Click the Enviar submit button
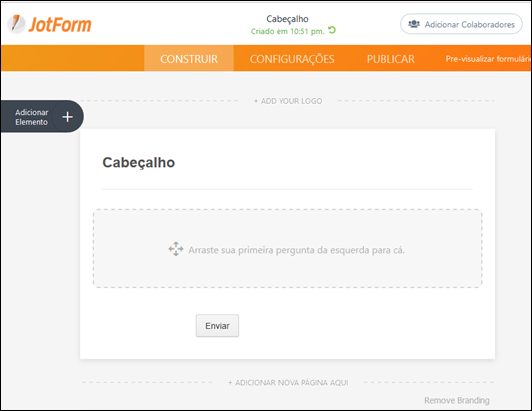 point(217,326)
